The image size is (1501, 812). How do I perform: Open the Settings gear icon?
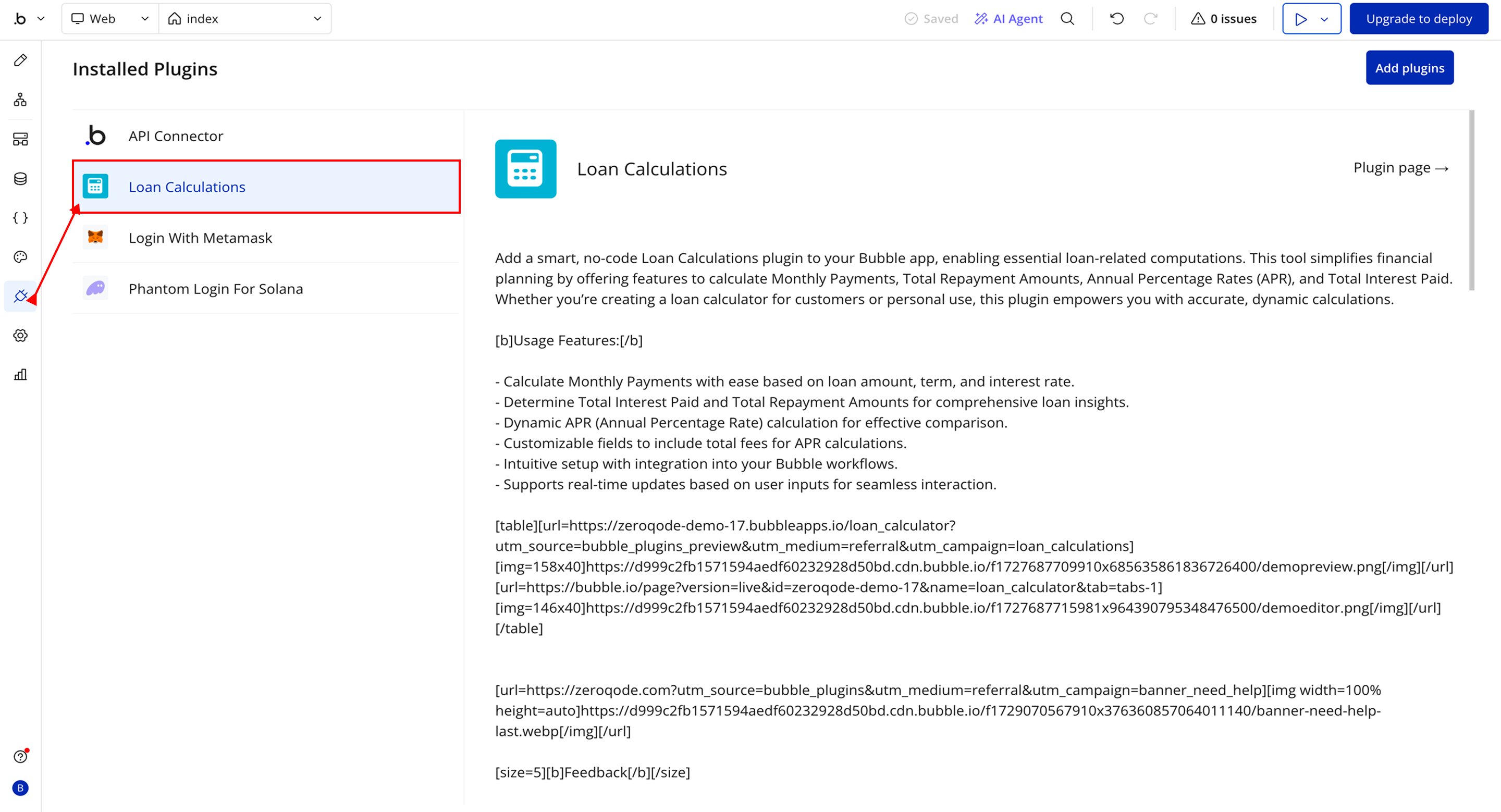20,336
